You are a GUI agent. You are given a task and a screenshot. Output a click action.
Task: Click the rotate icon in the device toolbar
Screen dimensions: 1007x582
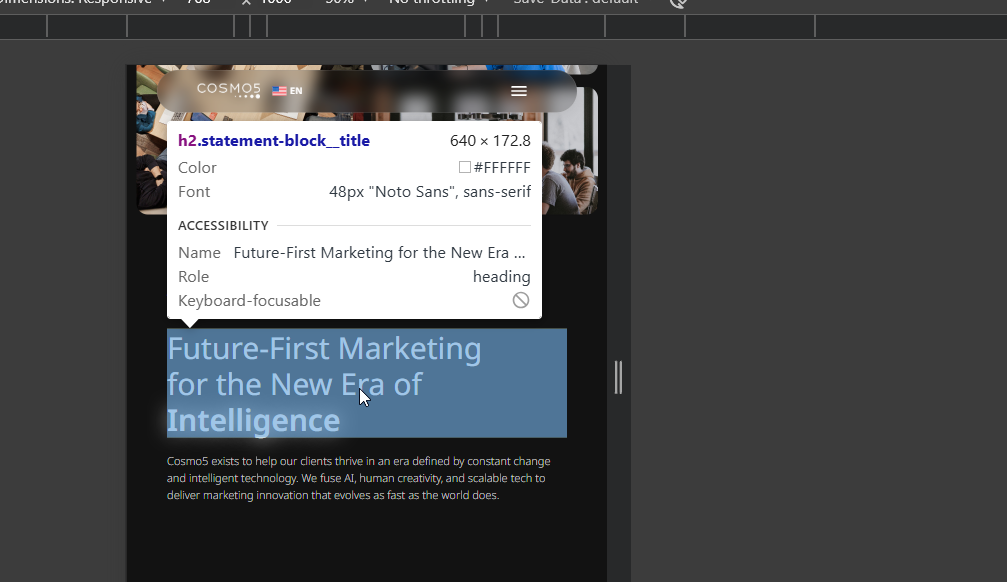(678, 3)
